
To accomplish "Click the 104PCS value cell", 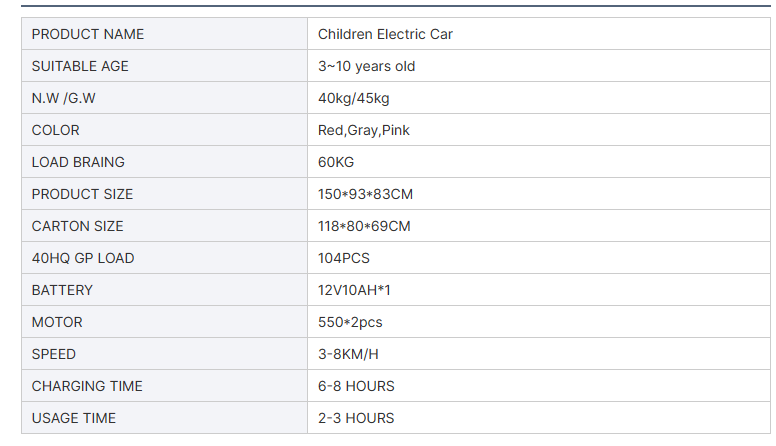I will (x=344, y=258).
